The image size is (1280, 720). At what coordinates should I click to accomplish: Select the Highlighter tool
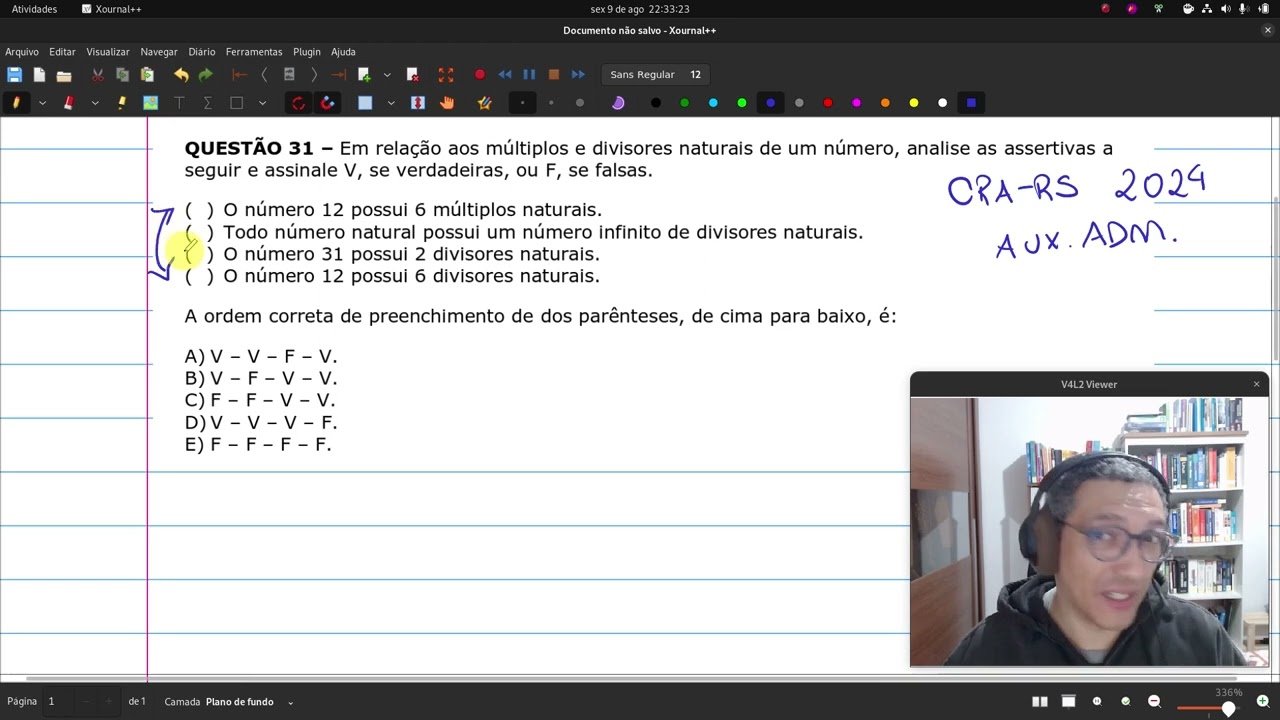point(122,103)
